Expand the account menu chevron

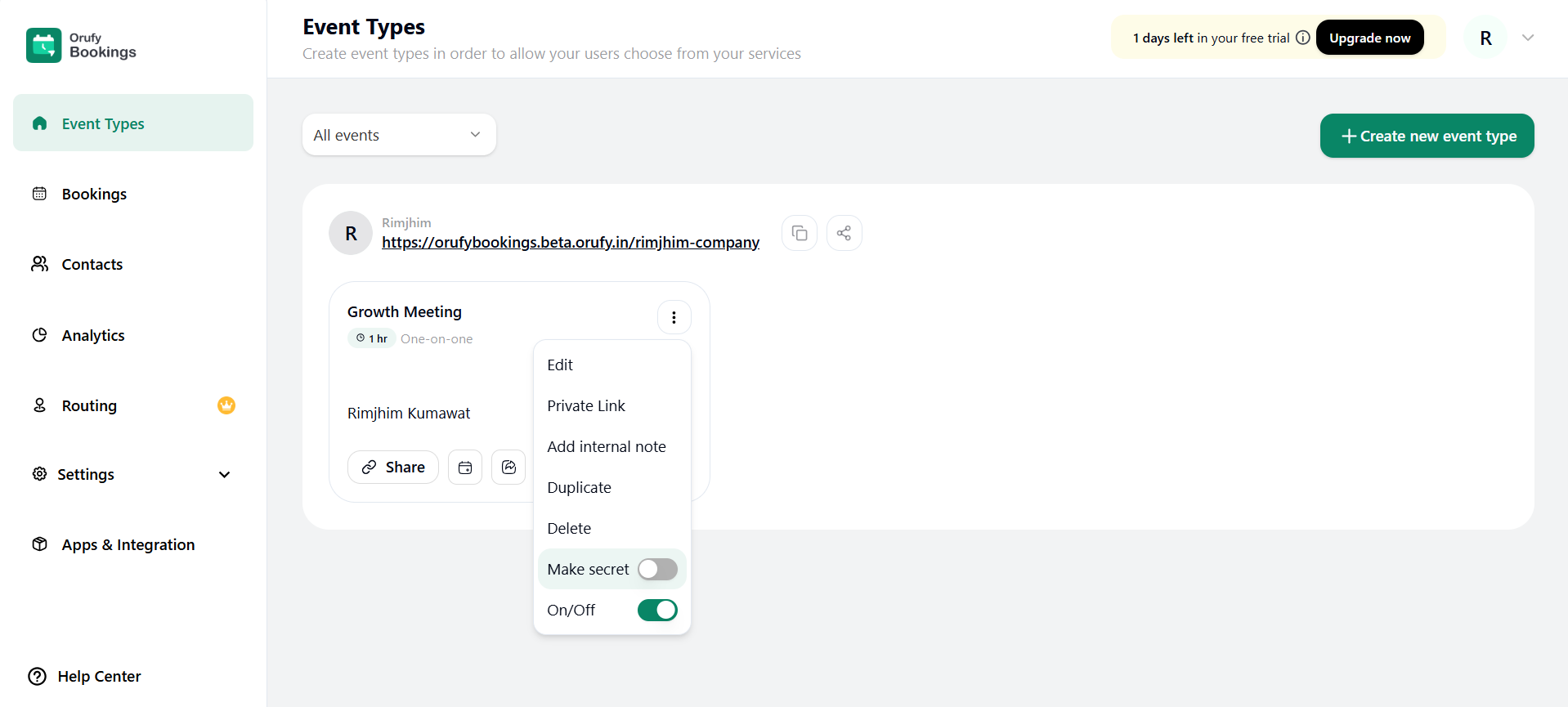[1528, 38]
